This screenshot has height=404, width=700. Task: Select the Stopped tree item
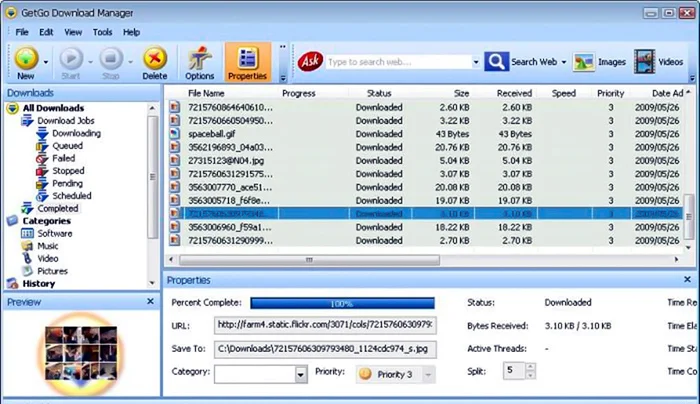(68, 171)
